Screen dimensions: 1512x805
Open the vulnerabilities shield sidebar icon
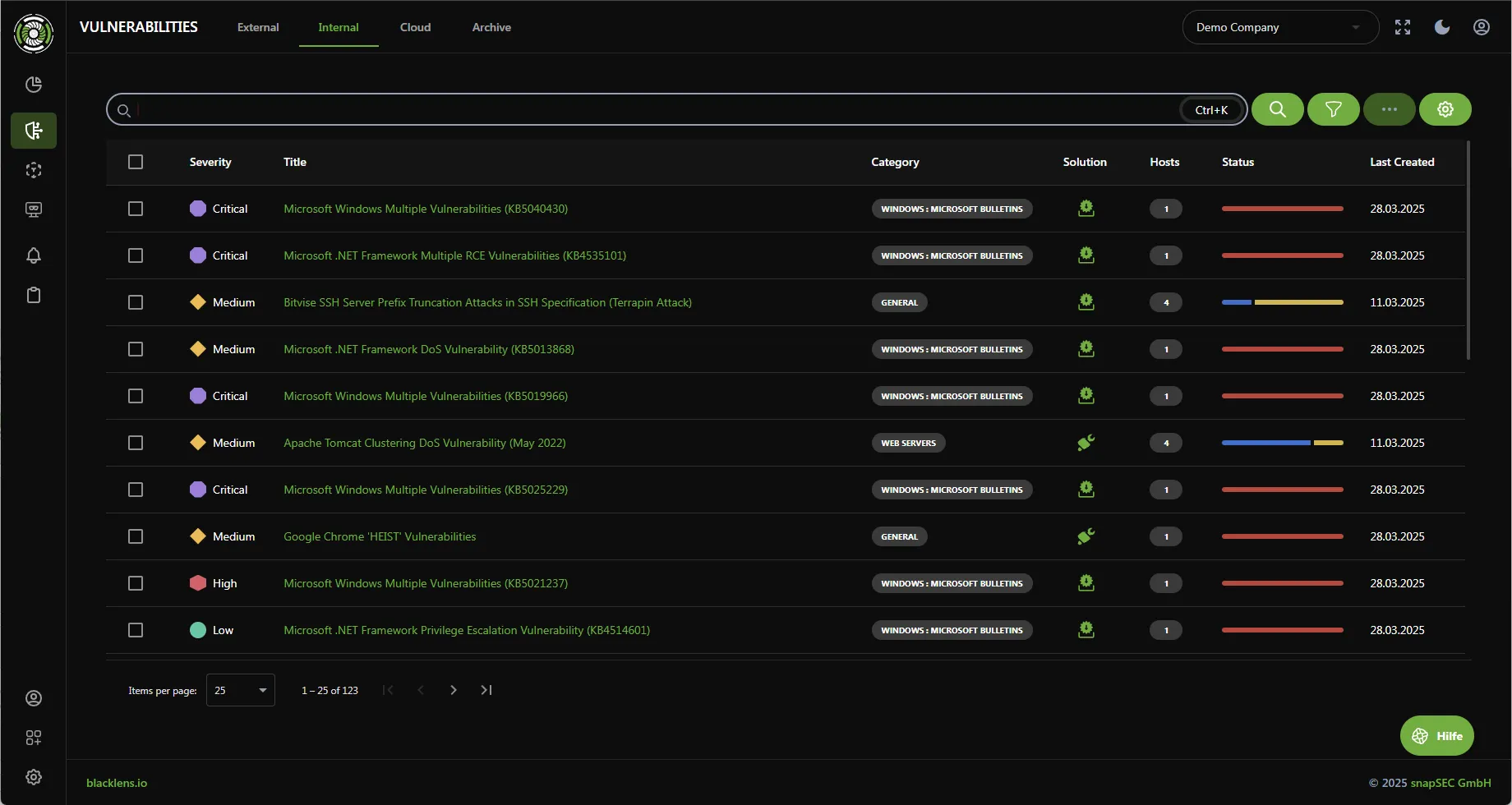pos(34,131)
